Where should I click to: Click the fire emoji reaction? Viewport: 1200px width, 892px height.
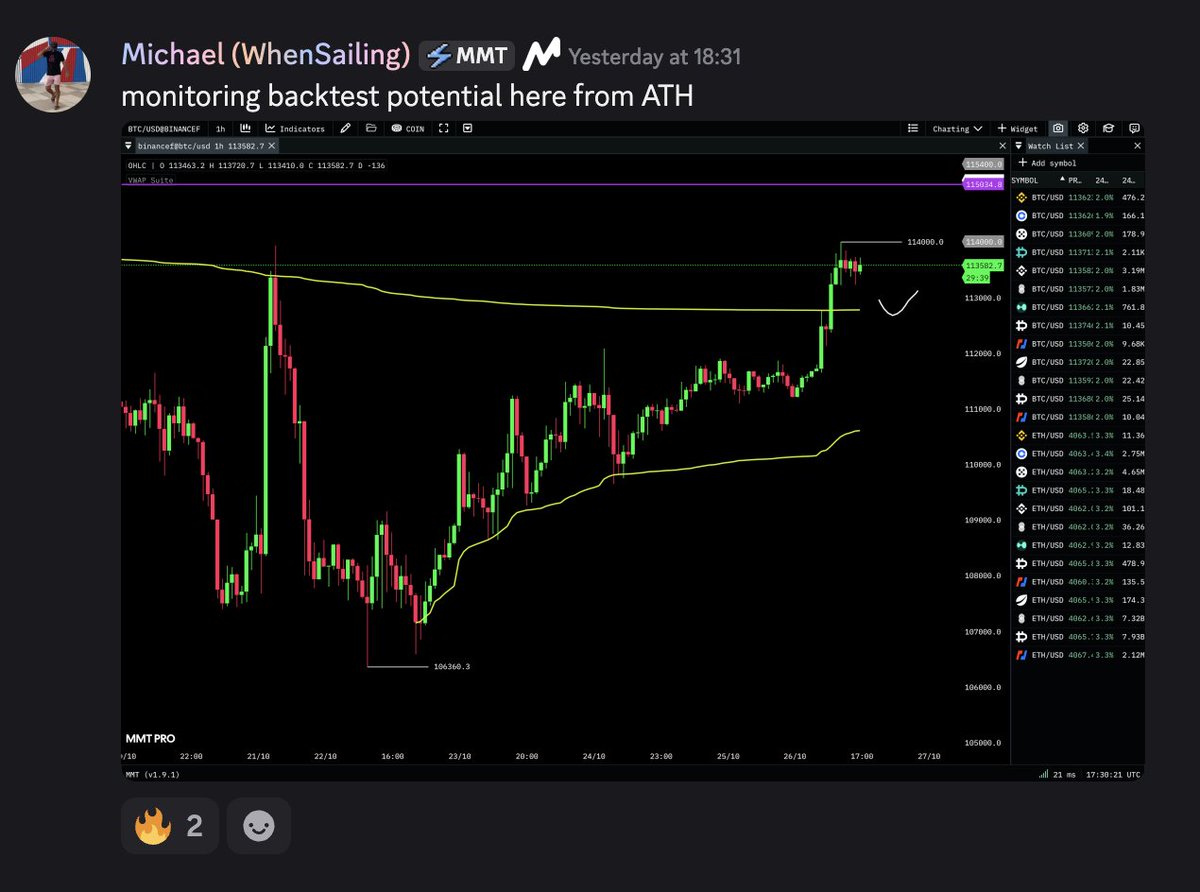pyautogui.click(x=170, y=826)
